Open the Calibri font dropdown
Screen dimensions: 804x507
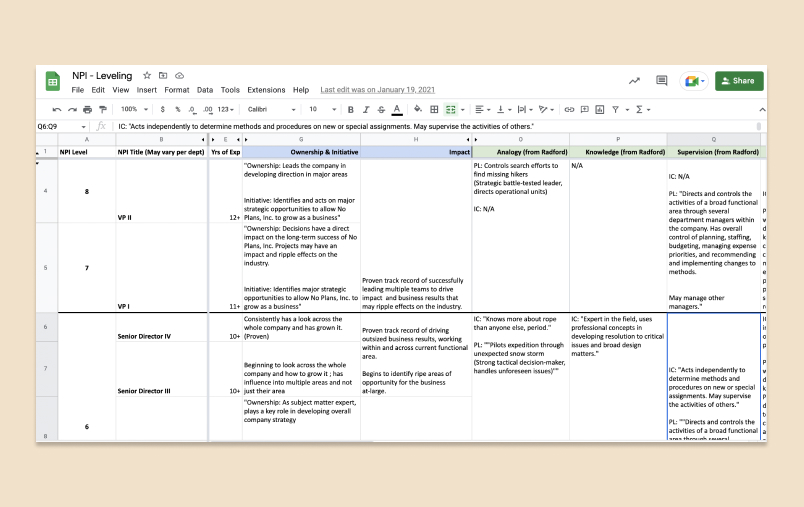tap(271, 109)
